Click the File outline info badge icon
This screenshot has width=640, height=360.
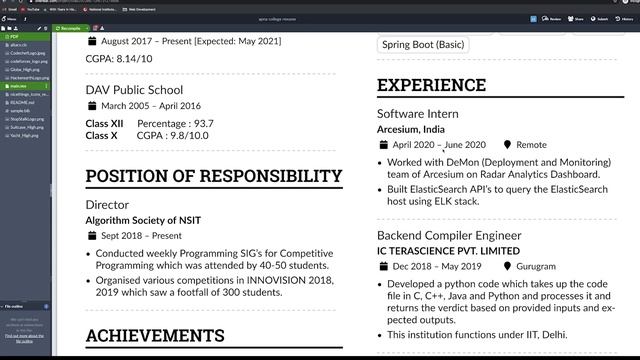[46, 307]
